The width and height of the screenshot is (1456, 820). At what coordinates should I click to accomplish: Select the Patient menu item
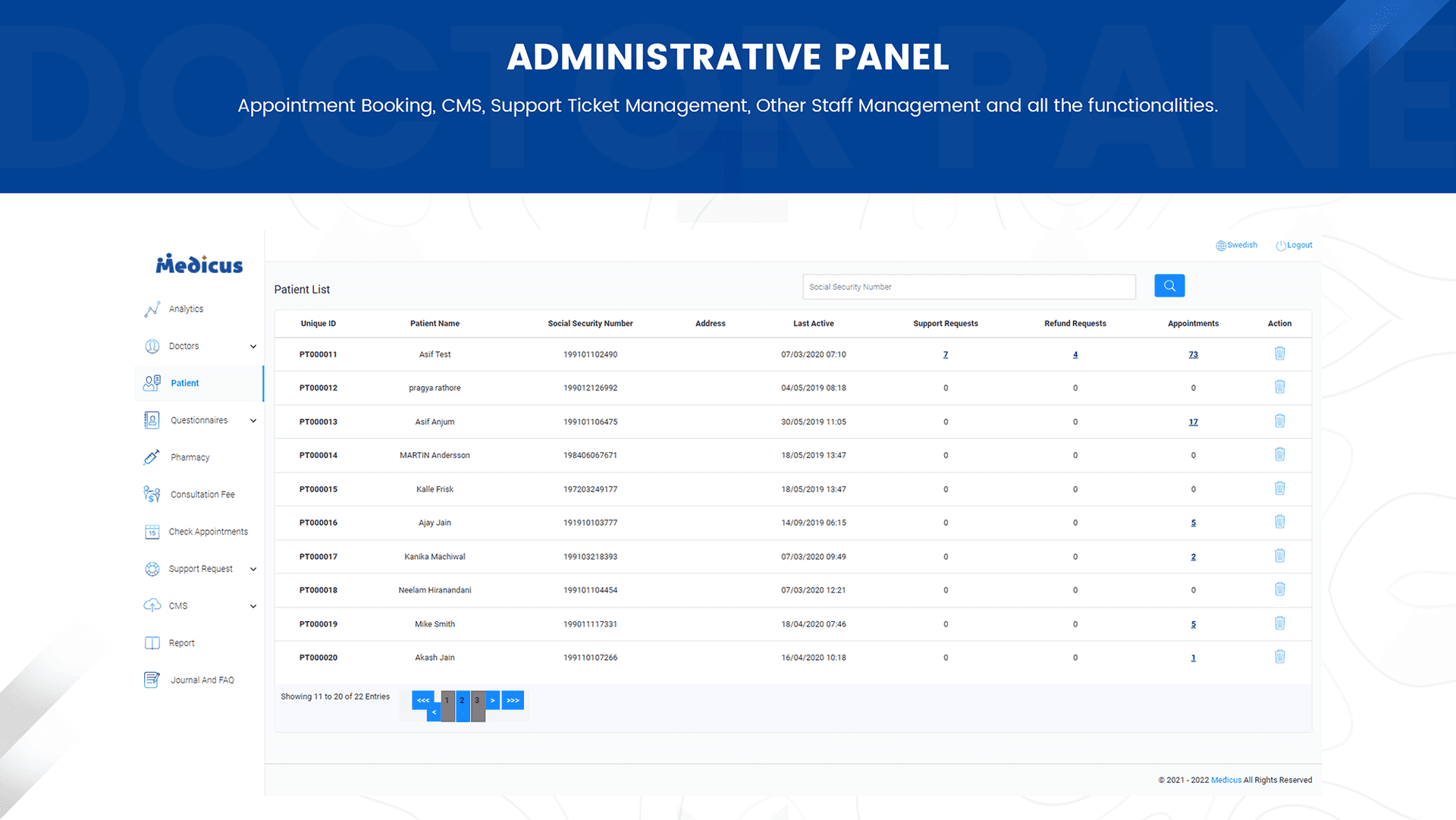[x=184, y=383]
